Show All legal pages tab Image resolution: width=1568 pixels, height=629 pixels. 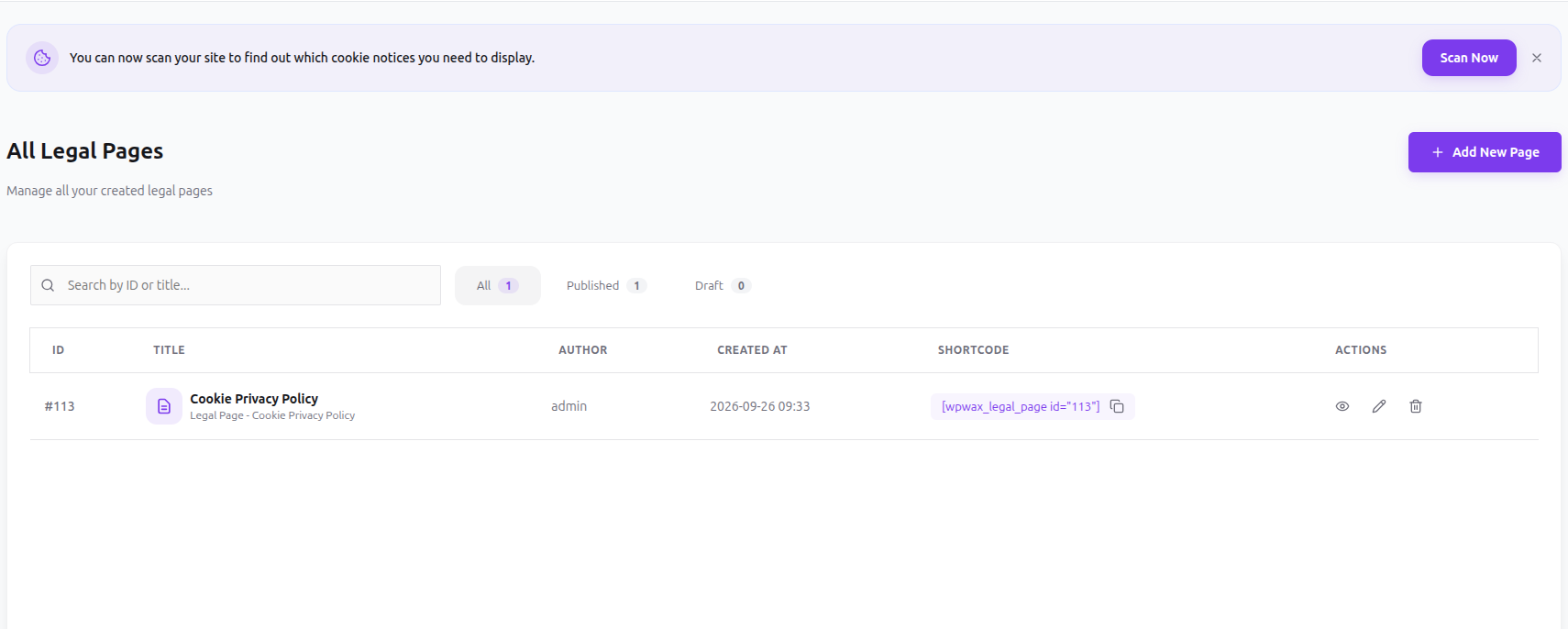498,286
